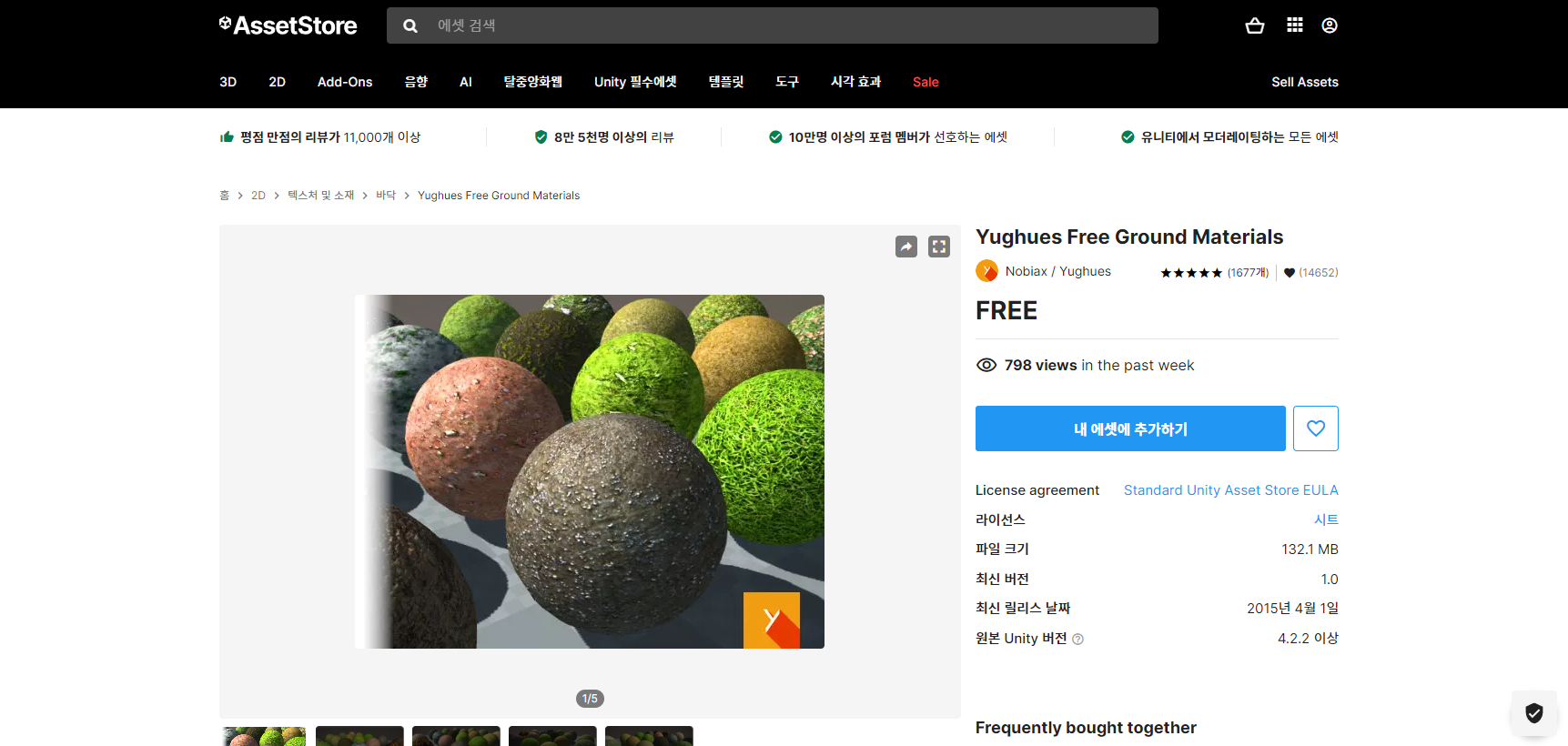Click the eye views icon
Viewport: 1568px width, 746px height.
tap(986, 365)
